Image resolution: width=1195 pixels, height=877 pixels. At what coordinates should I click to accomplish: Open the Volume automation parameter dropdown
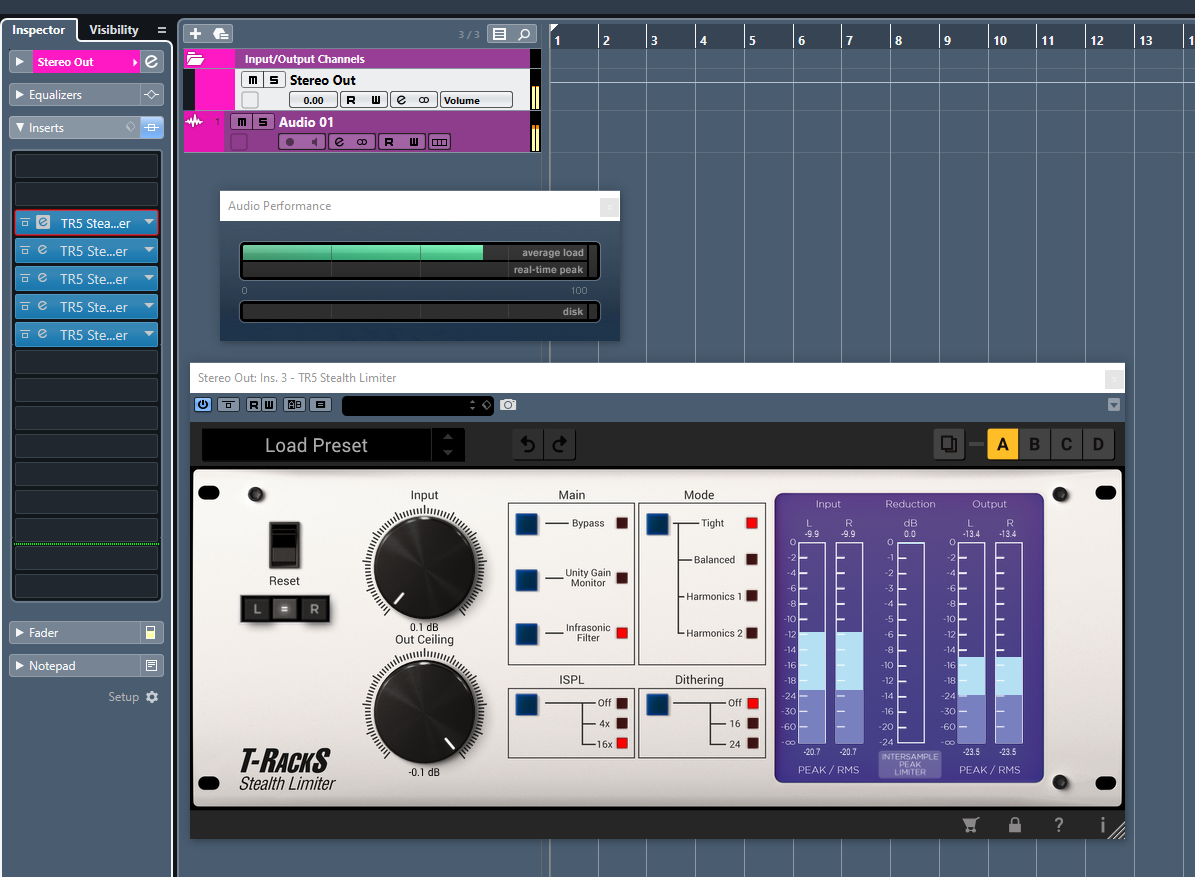point(477,100)
